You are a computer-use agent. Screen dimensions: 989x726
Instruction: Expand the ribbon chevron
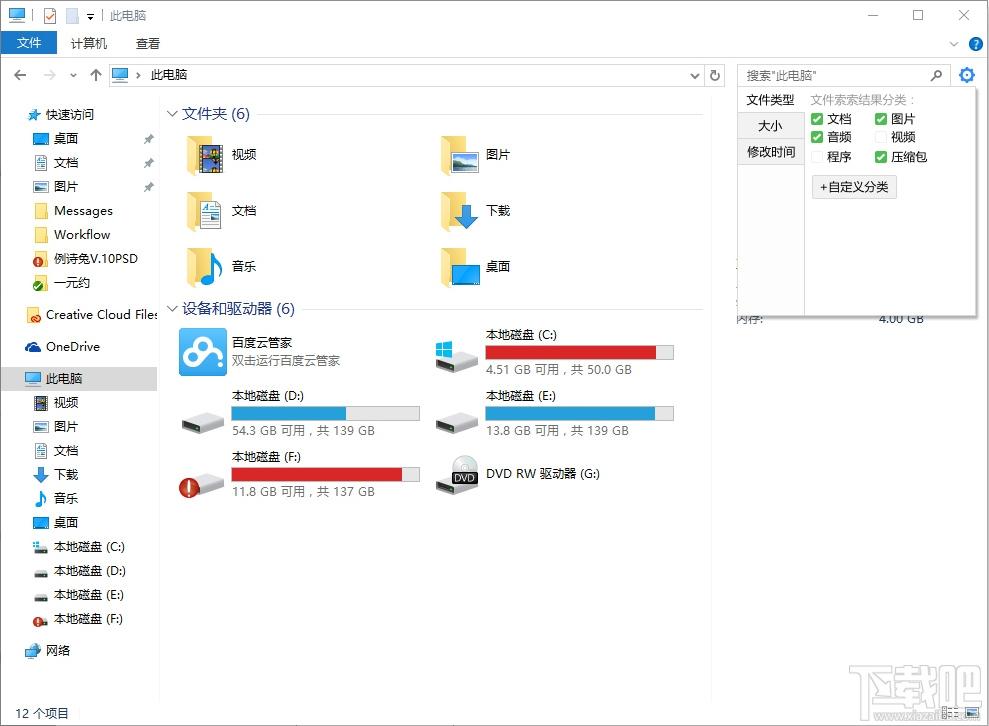coord(954,44)
